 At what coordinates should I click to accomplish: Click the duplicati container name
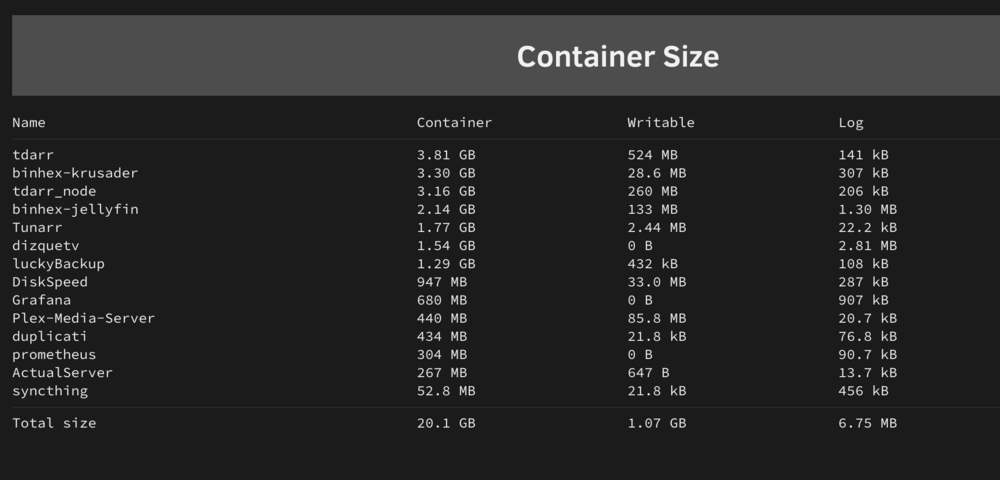point(50,336)
